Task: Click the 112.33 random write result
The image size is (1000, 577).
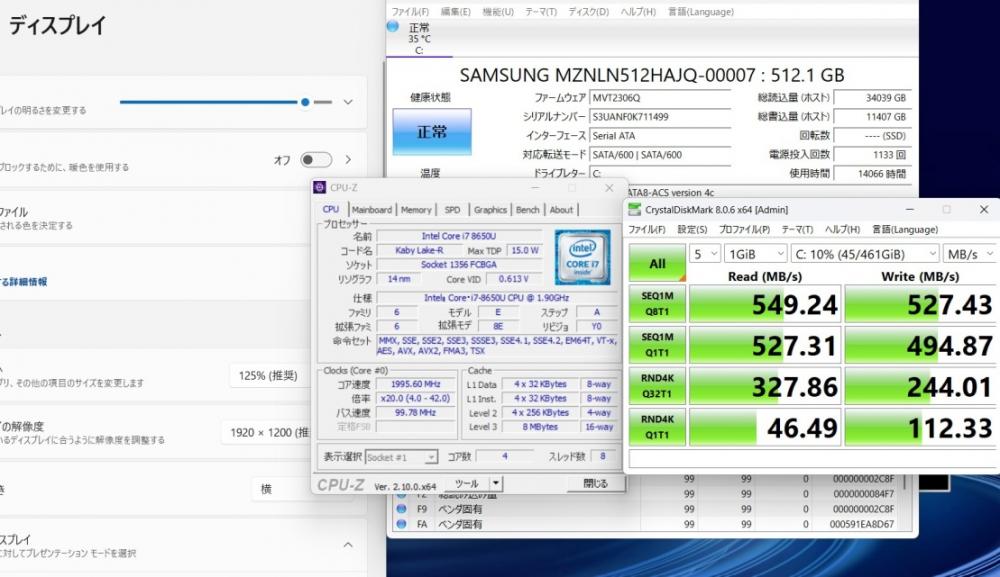Action: [x=921, y=427]
